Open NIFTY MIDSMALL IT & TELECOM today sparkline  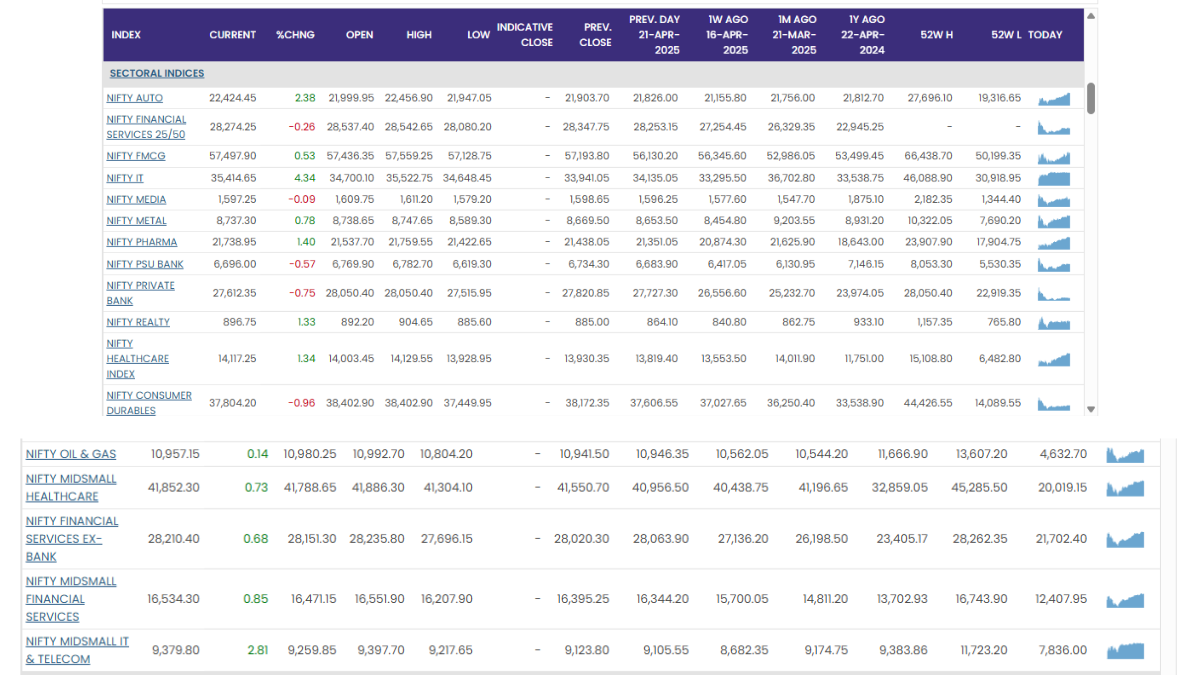[1124, 650]
